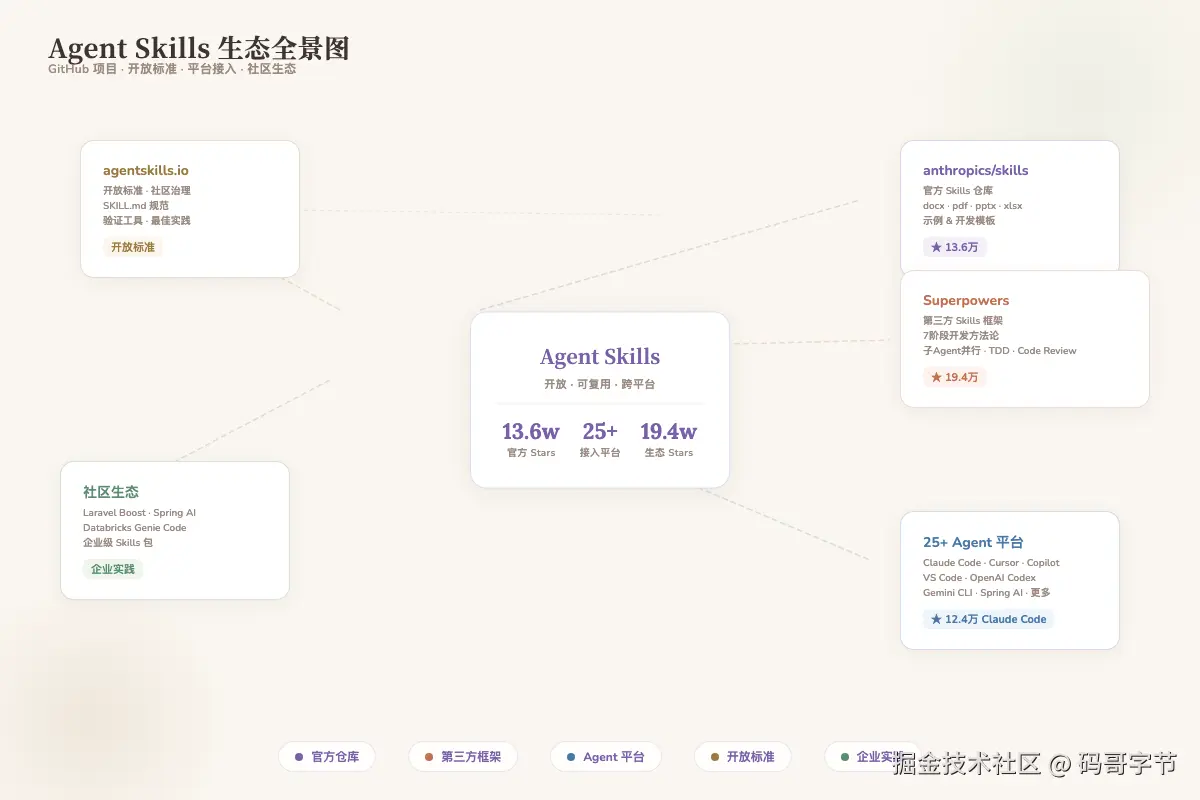Select the 社区生态 card title
Image resolution: width=1200 pixels, height=800 pixels.
coord(111,492)
